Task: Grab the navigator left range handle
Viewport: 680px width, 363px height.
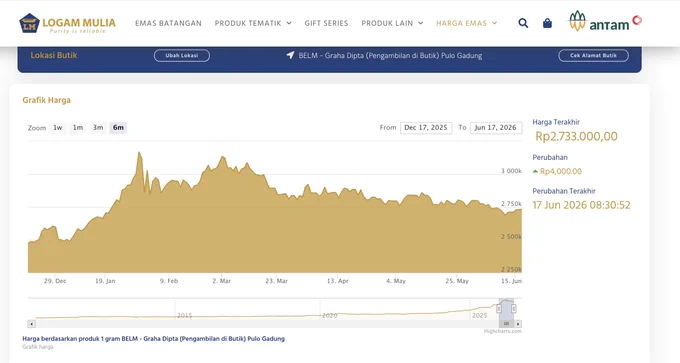Action: click(499, 308)
